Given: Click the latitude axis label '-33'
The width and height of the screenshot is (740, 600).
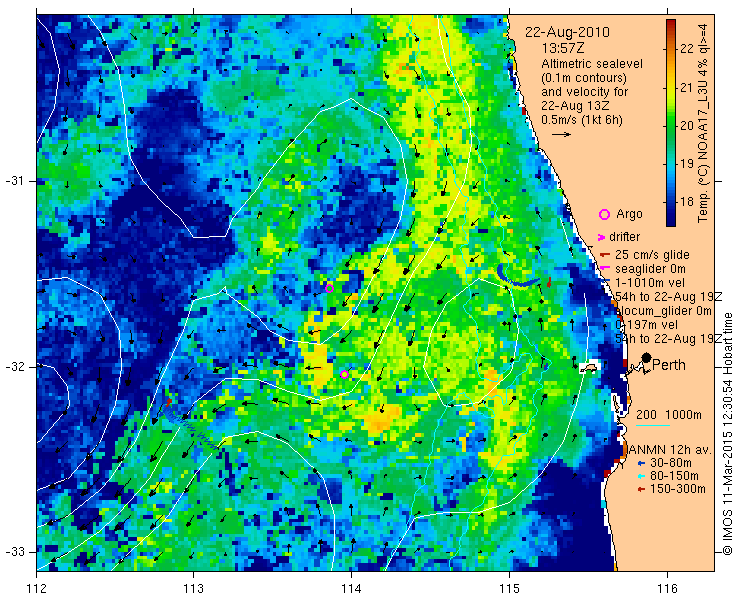Looking at the screenshot, I should point(14,552).
